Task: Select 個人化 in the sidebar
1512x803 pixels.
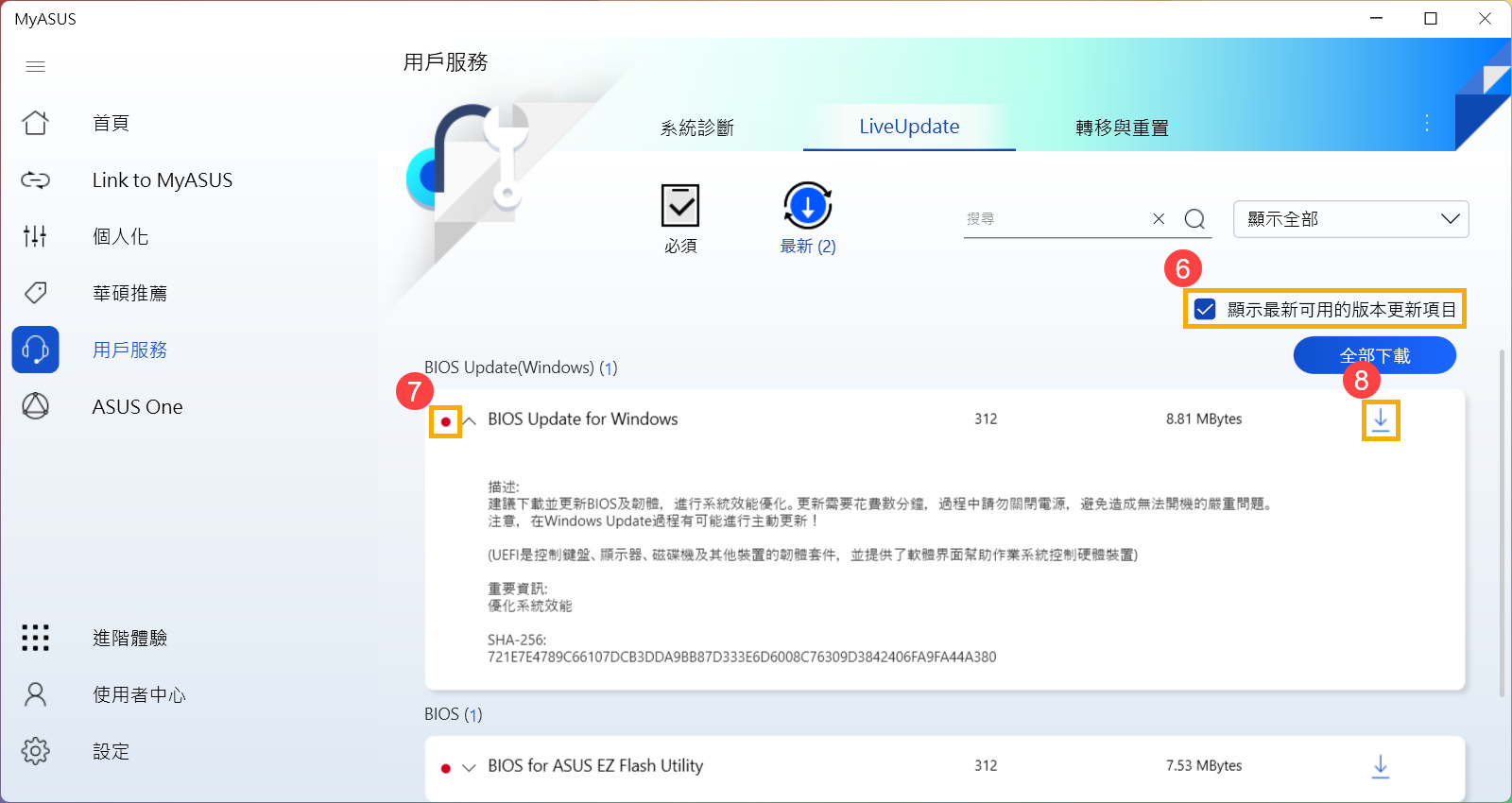Action: [120, 236]
